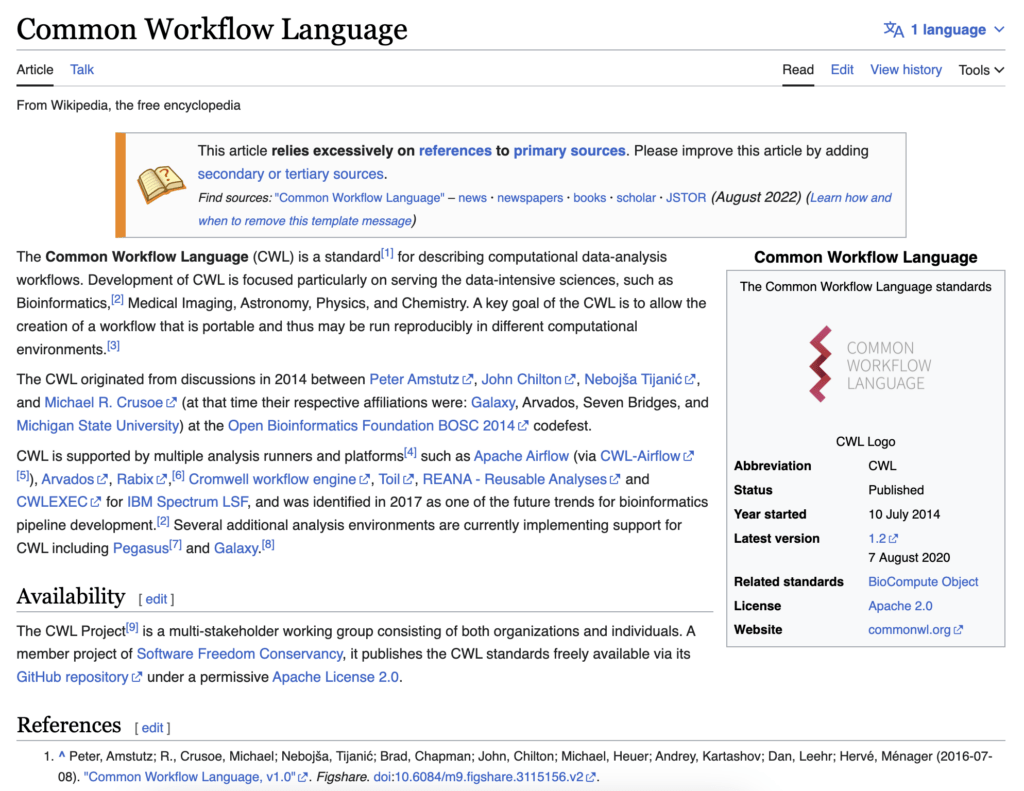Click citation [1] after 'standard'

click(387, 253)
